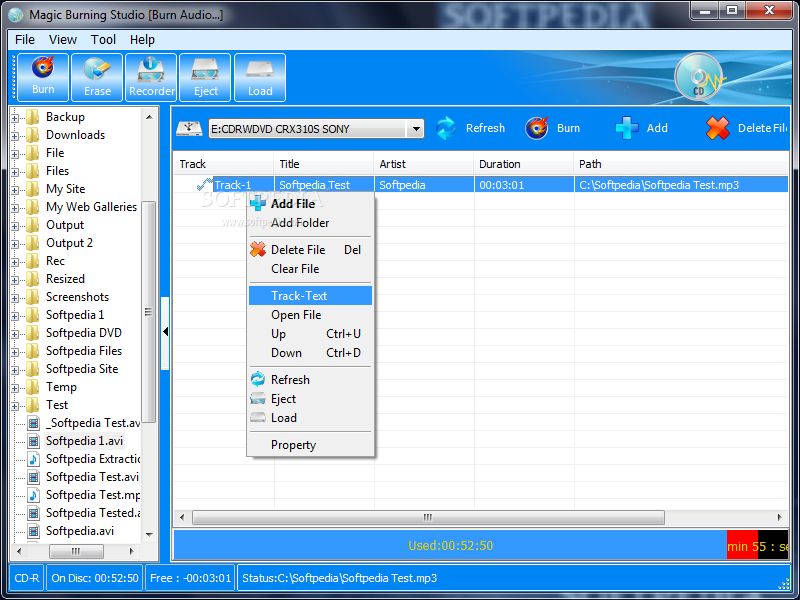The image size is (800, 600).
Task: Click the Eject drive toolbar icon
Action: coord(205,70)
